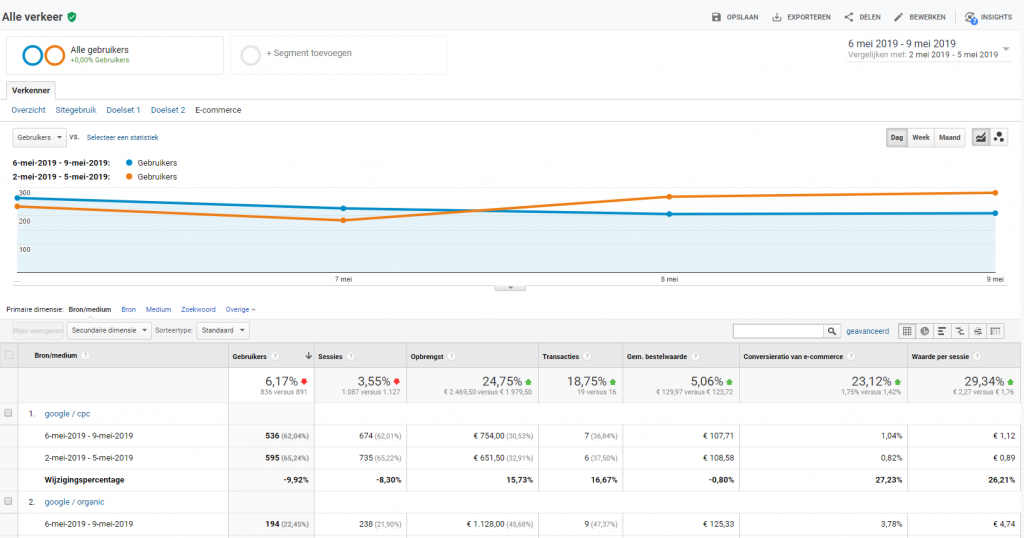The width and height of the screenshot is (1024, 538).
Task: Set primary dimension to Zoekwoord
Action: 199,309
